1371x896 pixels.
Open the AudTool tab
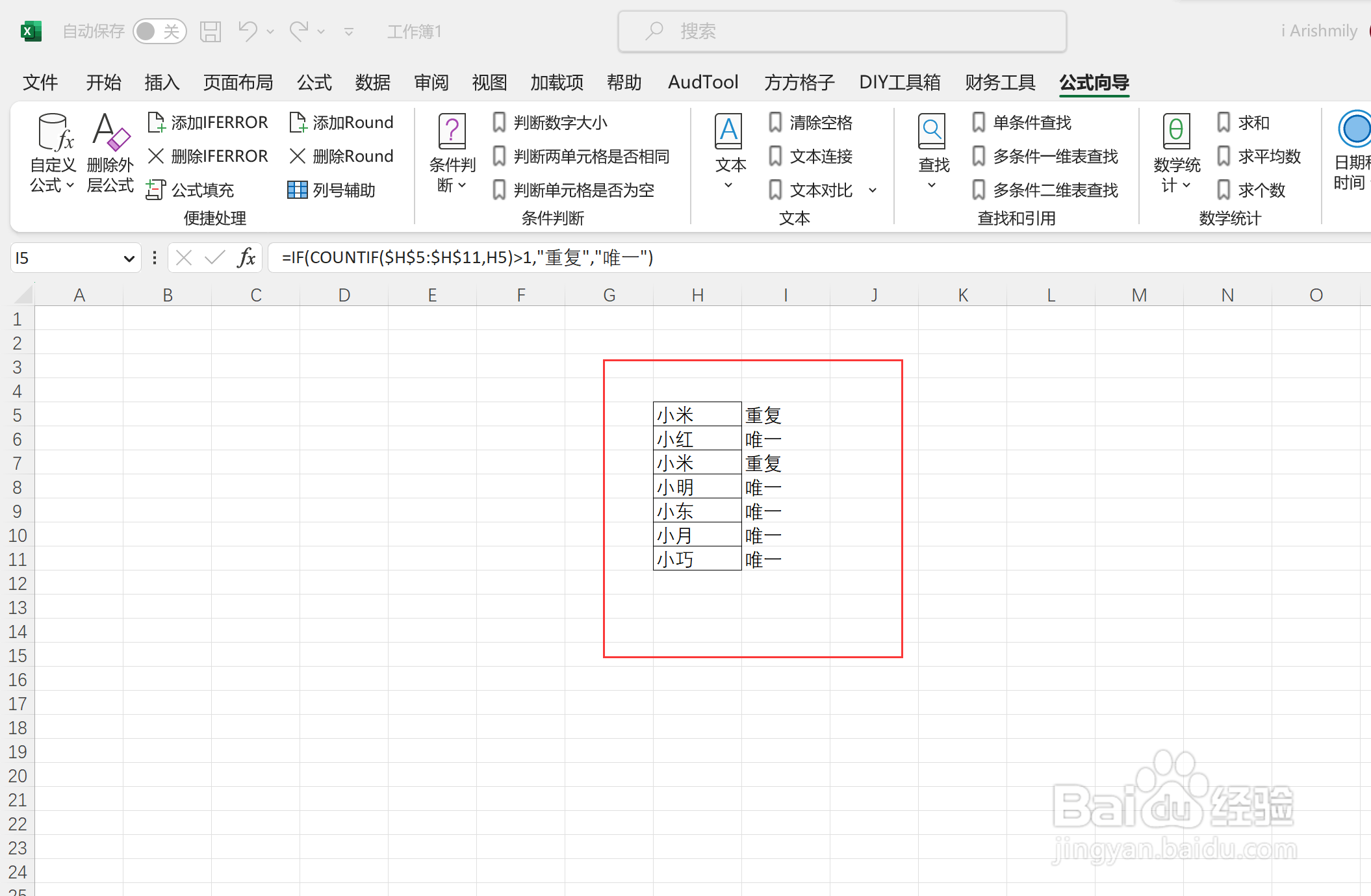[703, 83]
